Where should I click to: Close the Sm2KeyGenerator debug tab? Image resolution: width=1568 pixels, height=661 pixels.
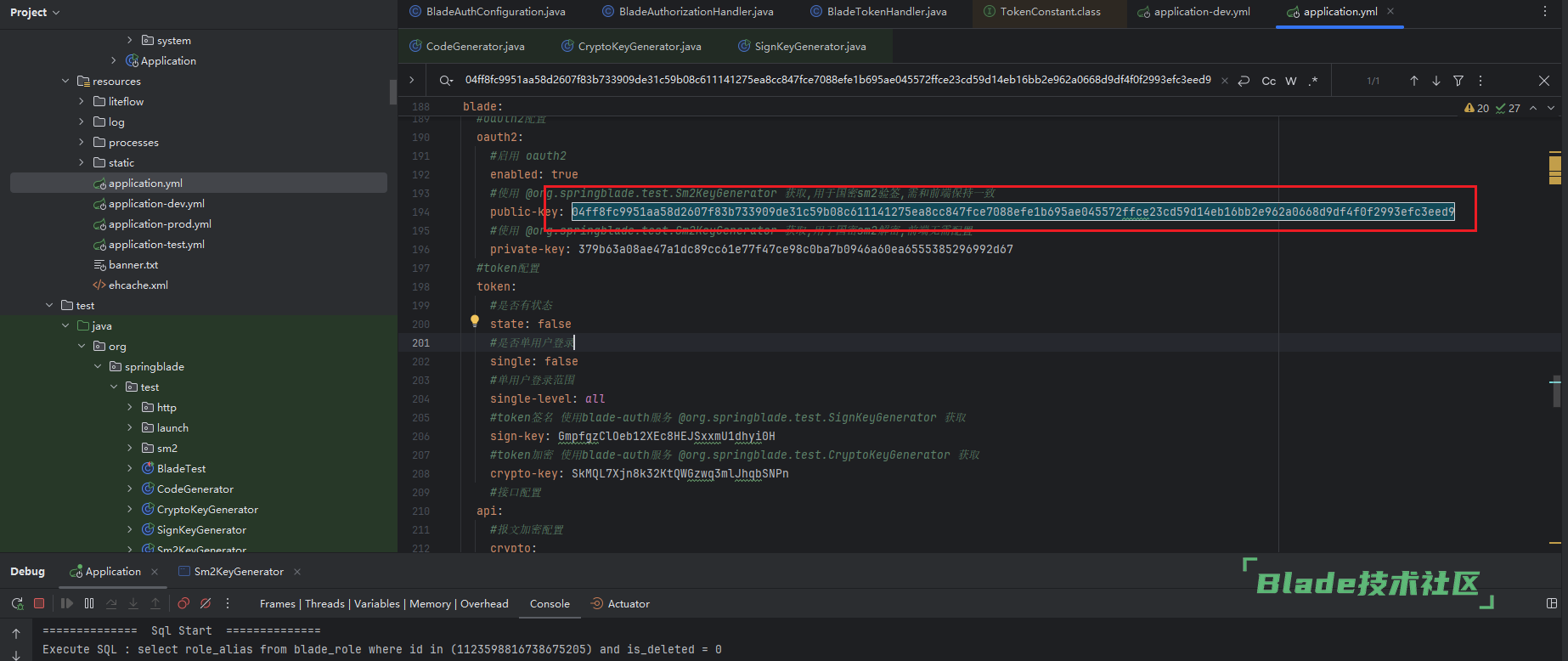click(296, 572)
